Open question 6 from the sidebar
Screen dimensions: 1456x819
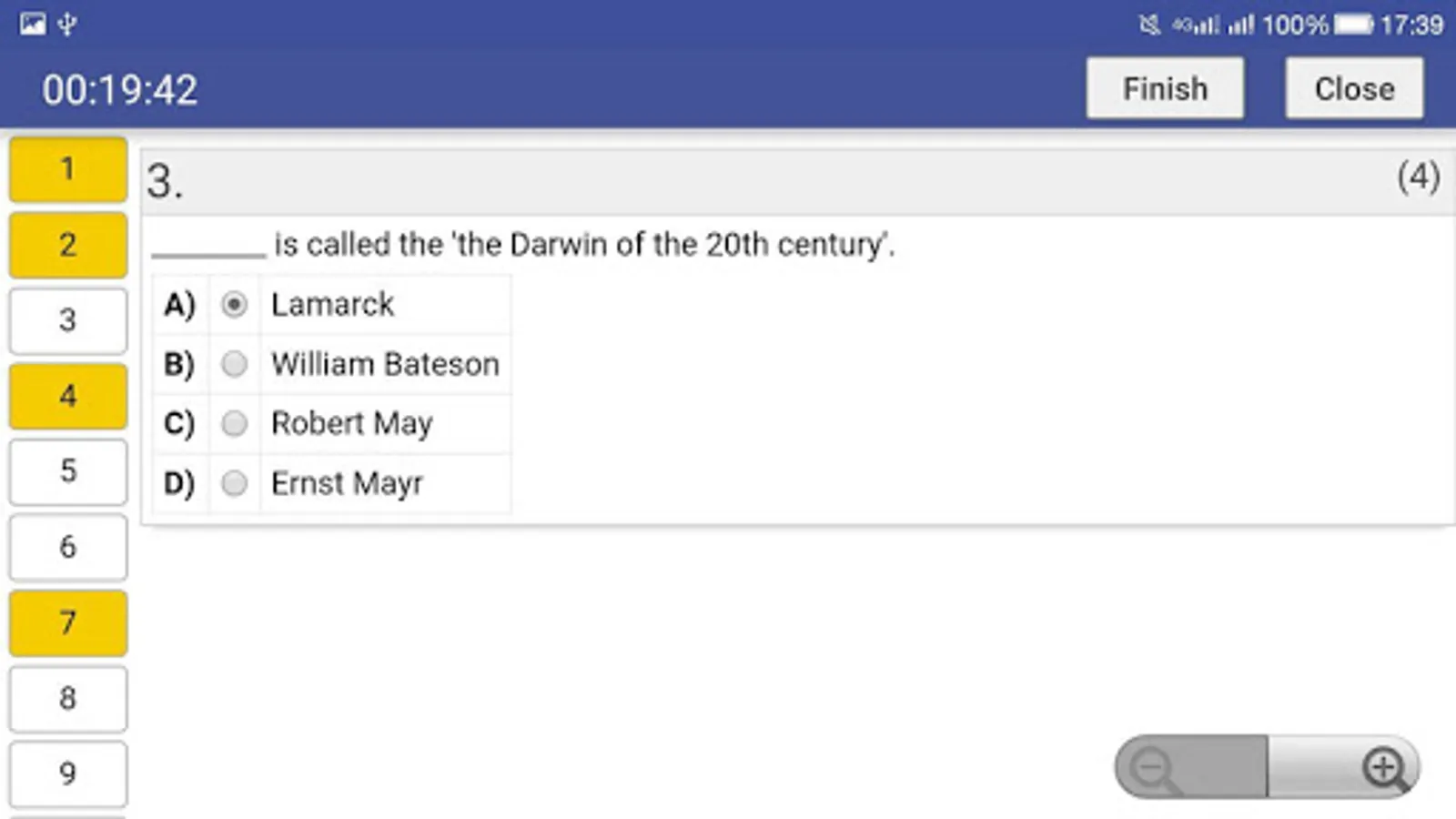pyautogui.click(x=68, y=547)
